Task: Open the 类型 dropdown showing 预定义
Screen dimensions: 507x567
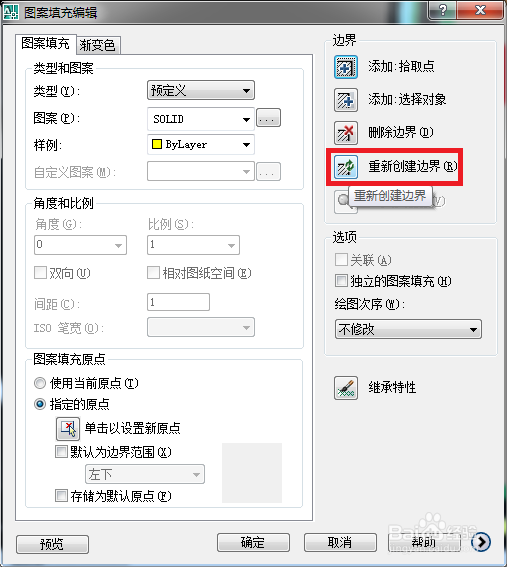Action: tap(201, 90)
